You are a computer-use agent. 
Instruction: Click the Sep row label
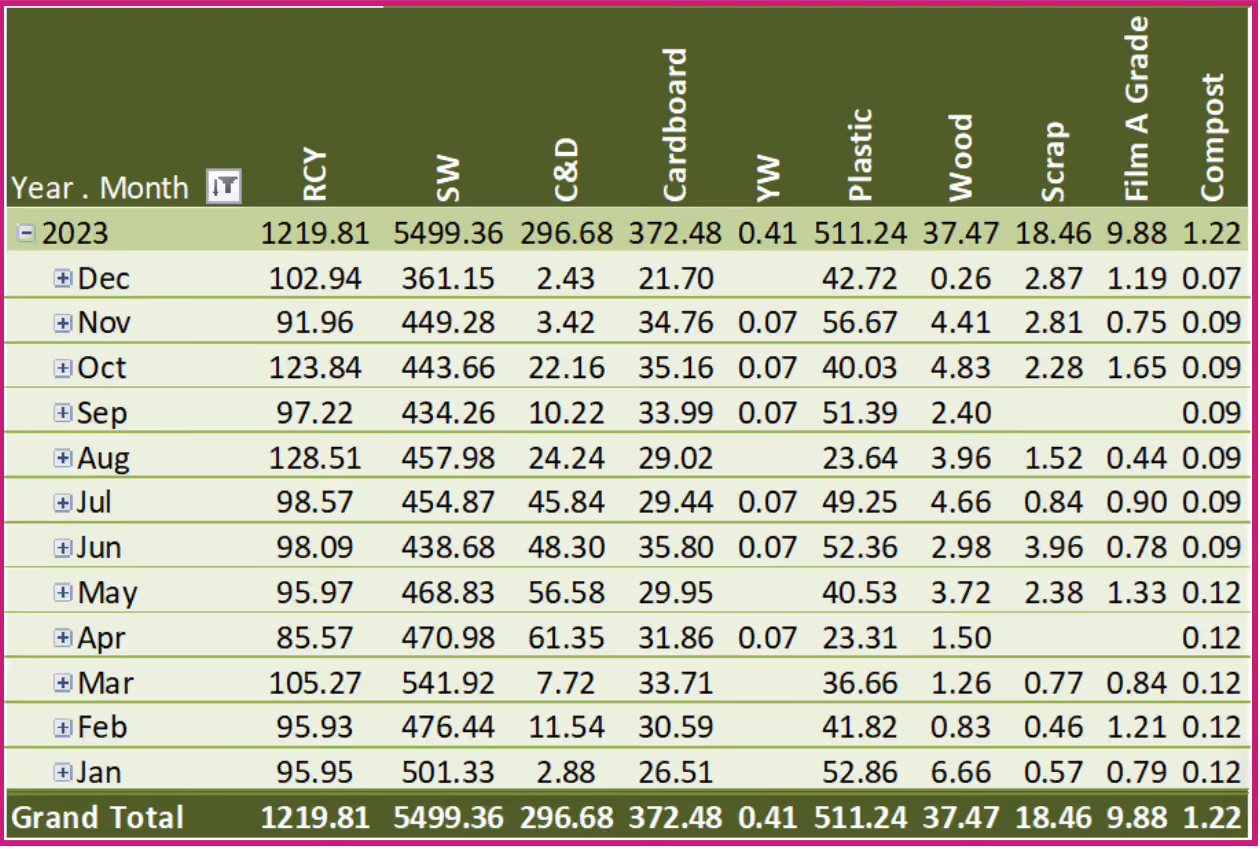tap(102, 412)
